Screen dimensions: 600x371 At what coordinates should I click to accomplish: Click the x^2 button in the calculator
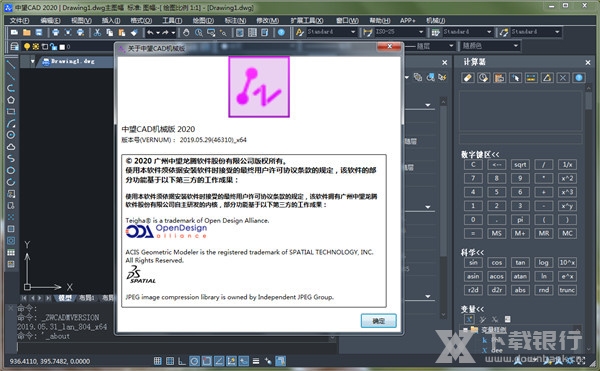[x=567, y=179]
